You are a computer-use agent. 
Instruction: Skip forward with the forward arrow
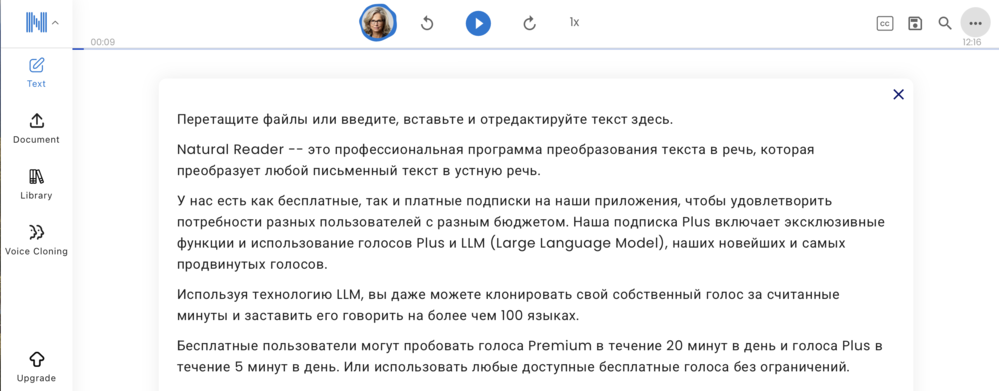click(529, 24)
